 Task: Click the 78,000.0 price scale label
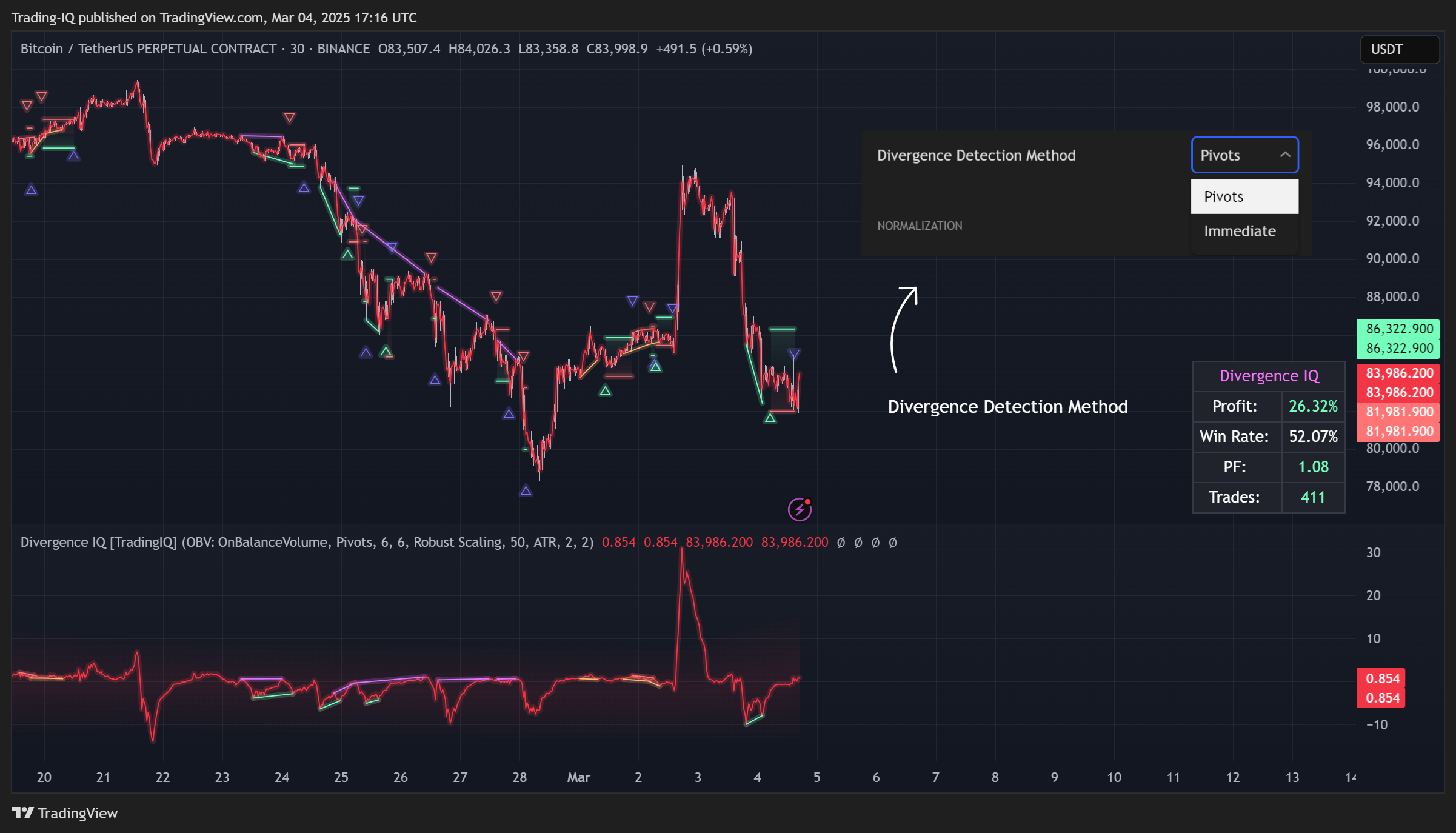pyautogui.click(x=1392, y=486)
